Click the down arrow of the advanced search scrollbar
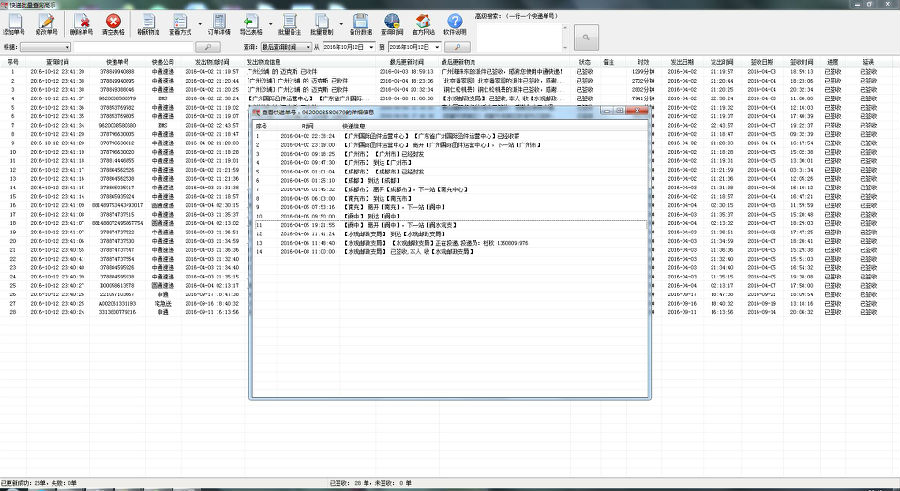The height and width of the screenshot is (491, 900). pos(565,48)
